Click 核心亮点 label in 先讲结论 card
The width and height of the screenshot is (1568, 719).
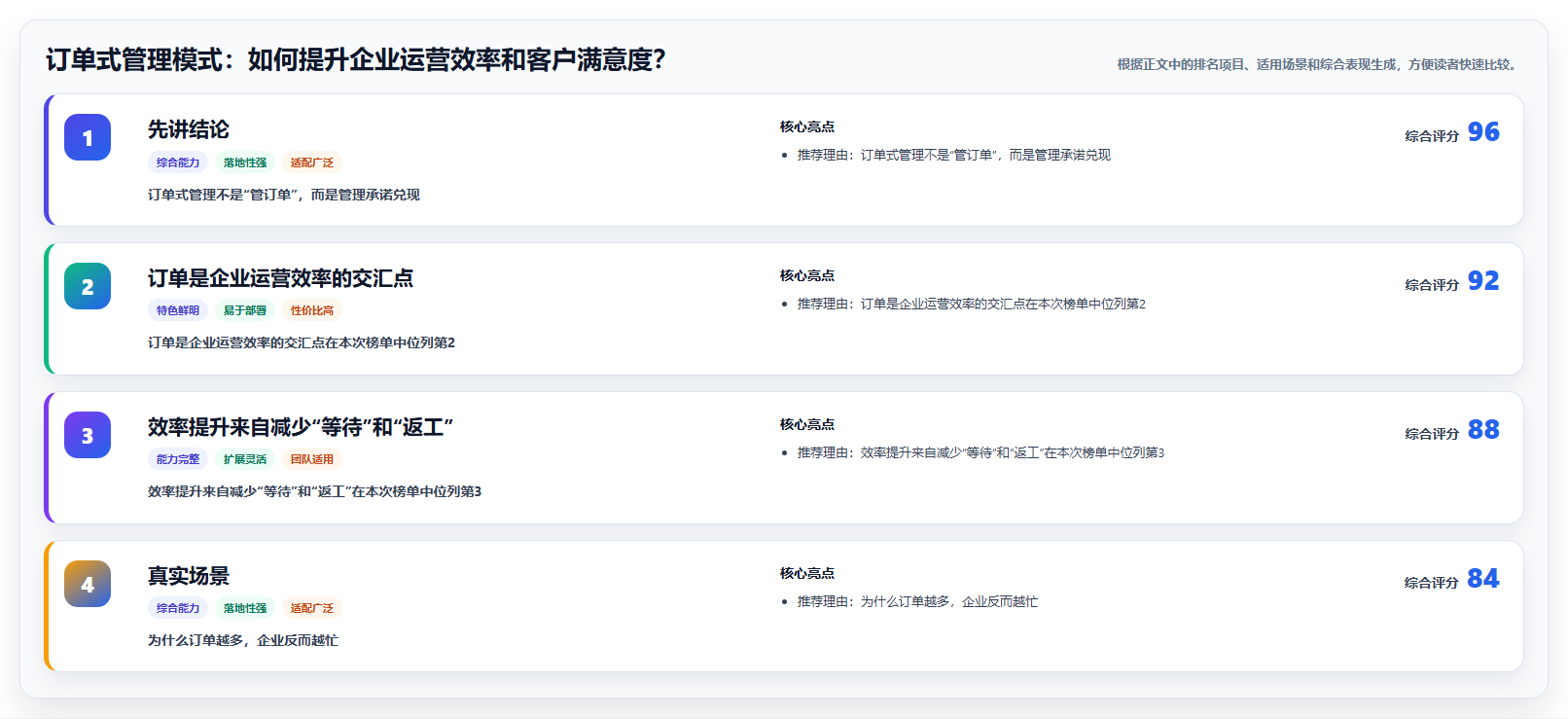807,126
